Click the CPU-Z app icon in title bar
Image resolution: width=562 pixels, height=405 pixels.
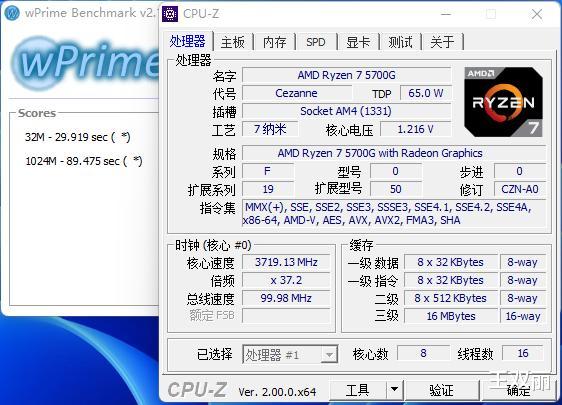point(170,14)
